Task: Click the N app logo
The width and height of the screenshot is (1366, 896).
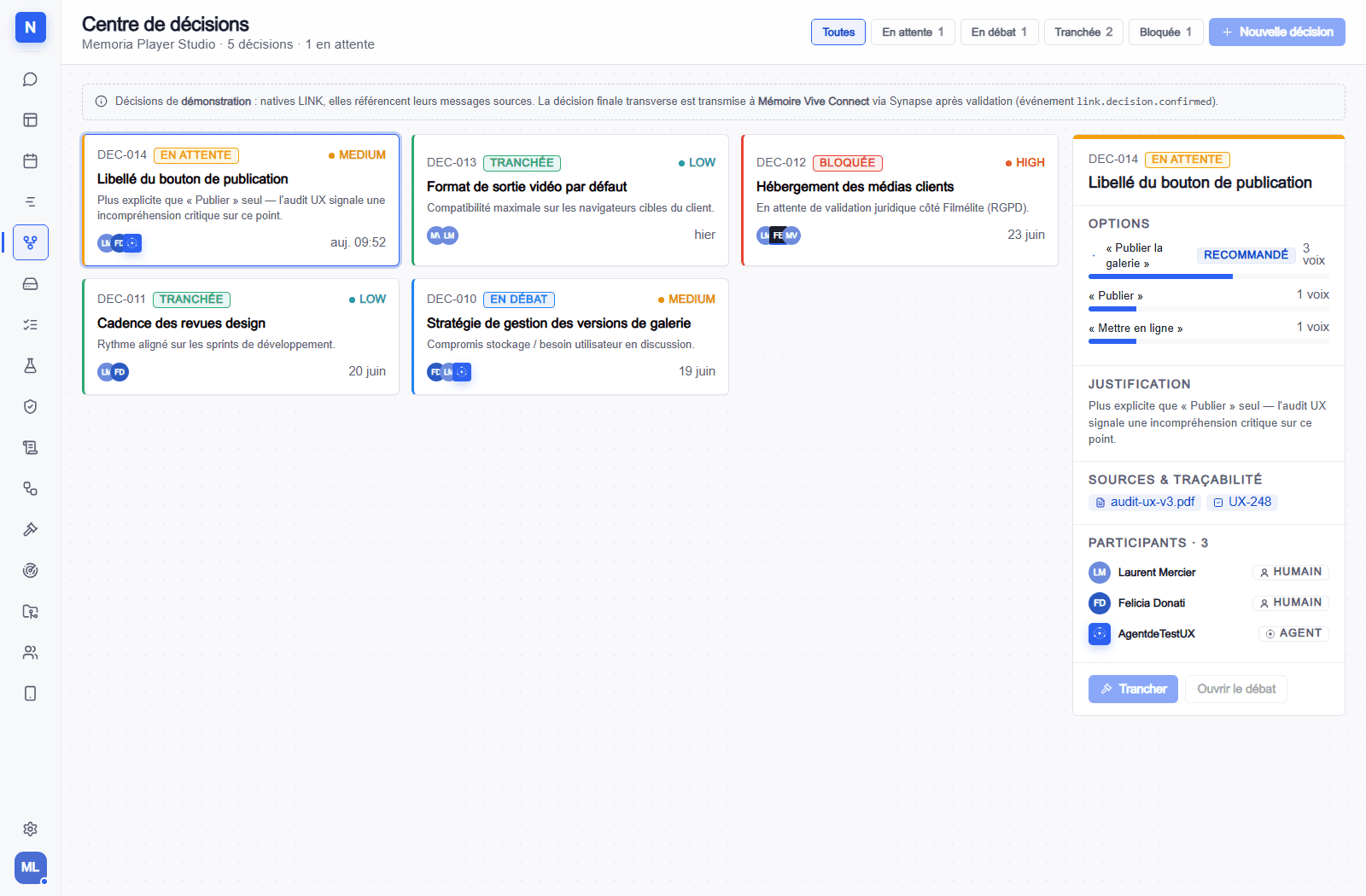Action: point(31,27)
